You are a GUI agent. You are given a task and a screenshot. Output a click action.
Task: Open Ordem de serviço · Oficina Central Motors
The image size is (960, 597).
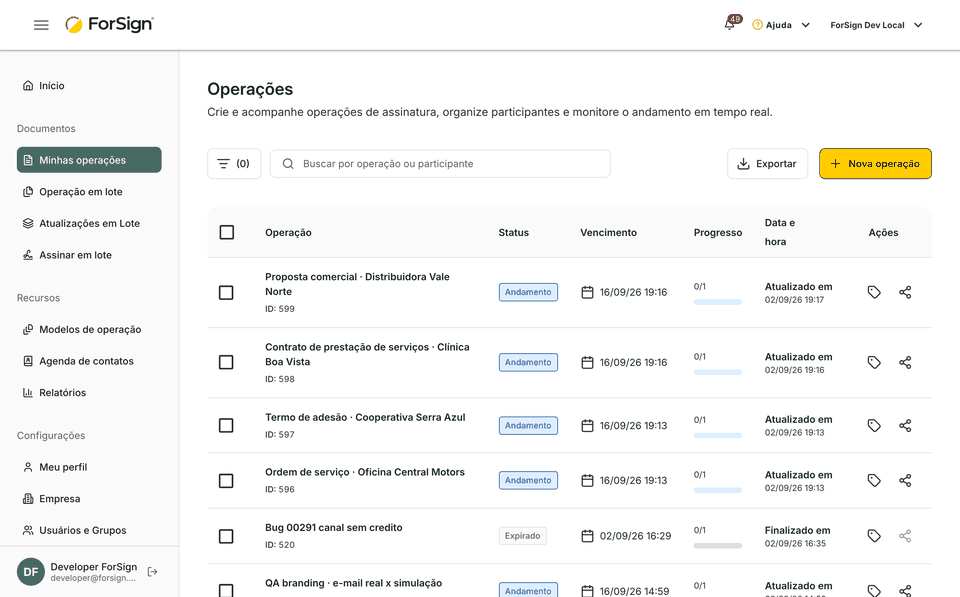[365, 472]
